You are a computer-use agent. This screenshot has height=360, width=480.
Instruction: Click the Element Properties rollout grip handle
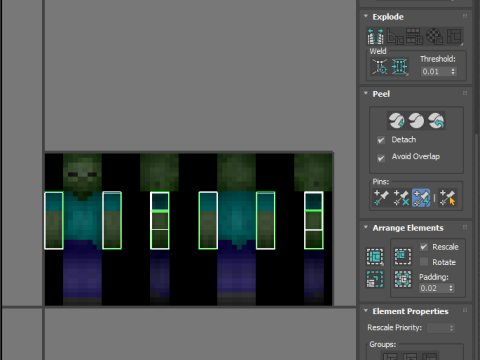pyautogui.click(x=465, y=311)
